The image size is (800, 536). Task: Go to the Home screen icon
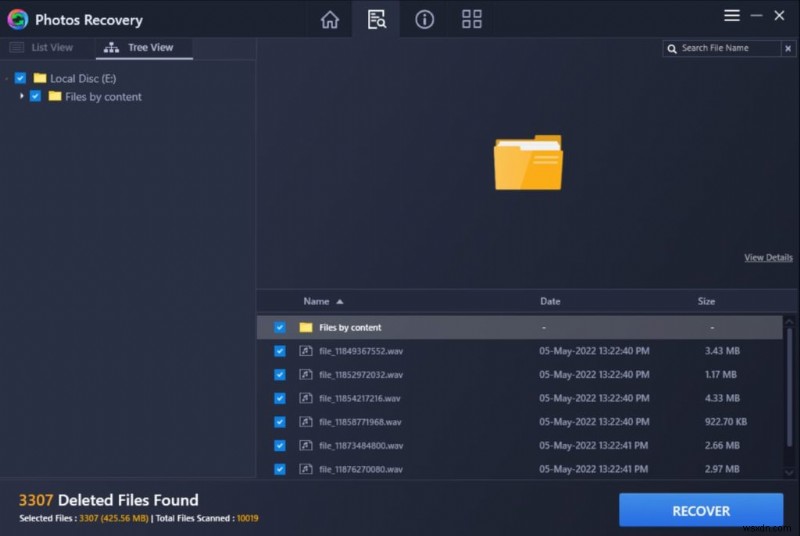pyautogui.click(x=330, y=19)
